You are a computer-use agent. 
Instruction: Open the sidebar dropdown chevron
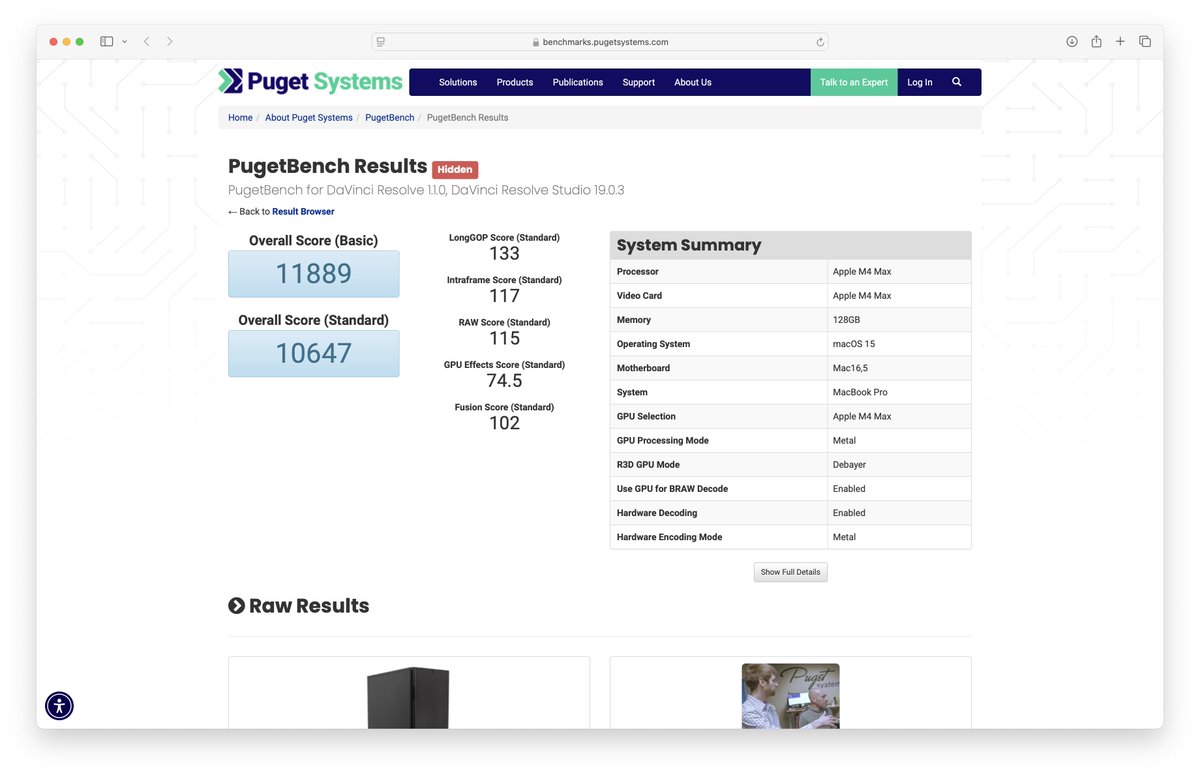[x=124, y=42]
